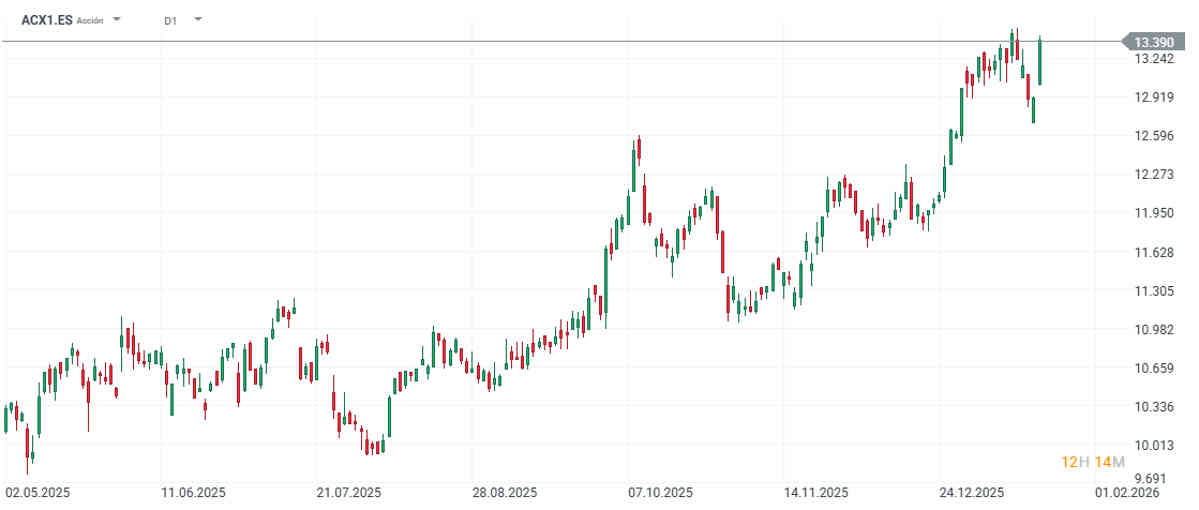Select the 21.07.2025 time axis marker
This screenshot has height=510, width=1199.
[x=348, y=493]
